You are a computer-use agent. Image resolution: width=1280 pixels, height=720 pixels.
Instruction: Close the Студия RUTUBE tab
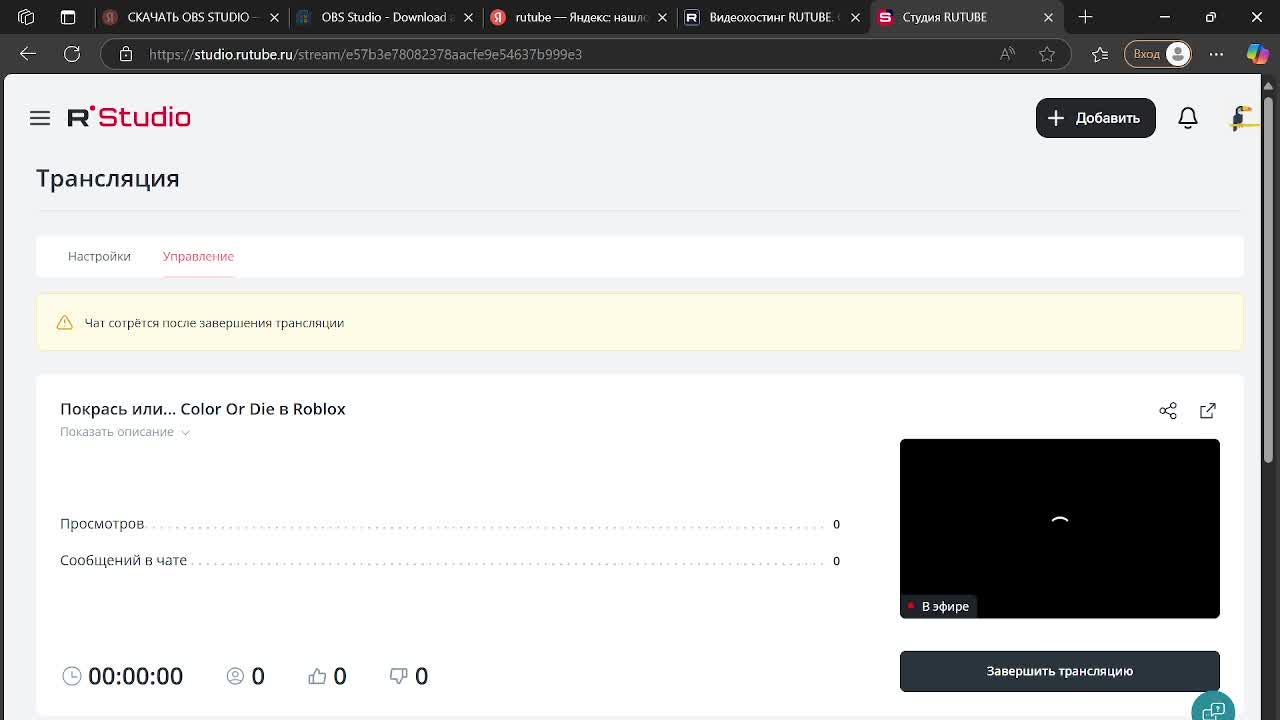1048,17
